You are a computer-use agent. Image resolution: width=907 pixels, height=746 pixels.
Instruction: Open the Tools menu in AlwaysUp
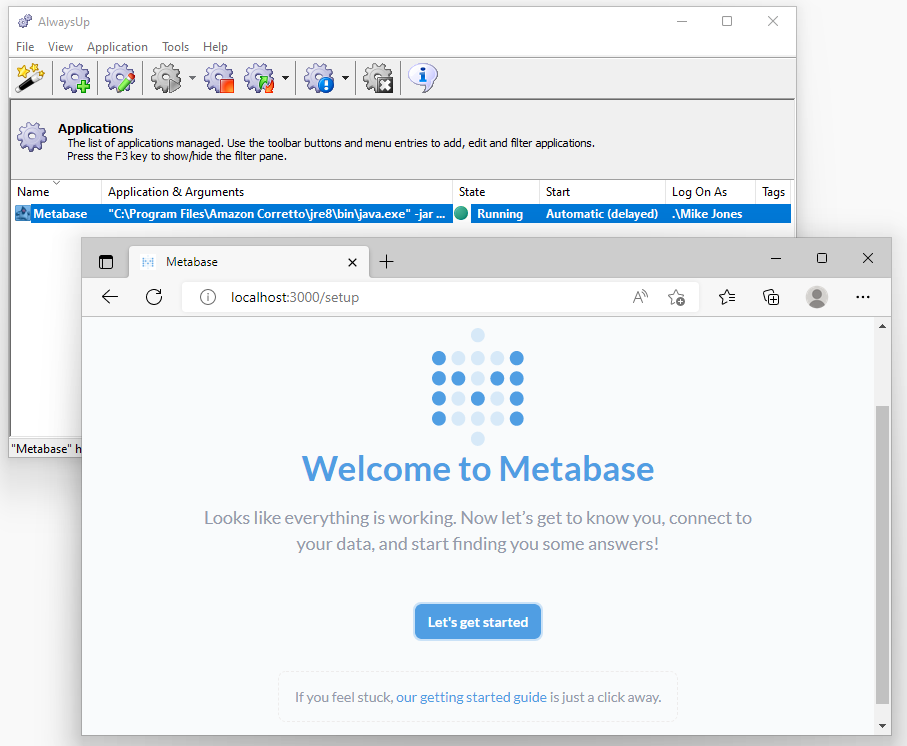175,47
